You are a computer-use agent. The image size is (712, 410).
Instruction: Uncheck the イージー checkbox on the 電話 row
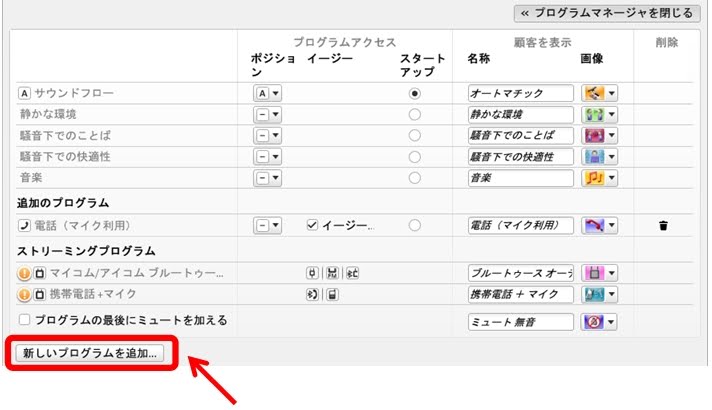coord(312,225)
